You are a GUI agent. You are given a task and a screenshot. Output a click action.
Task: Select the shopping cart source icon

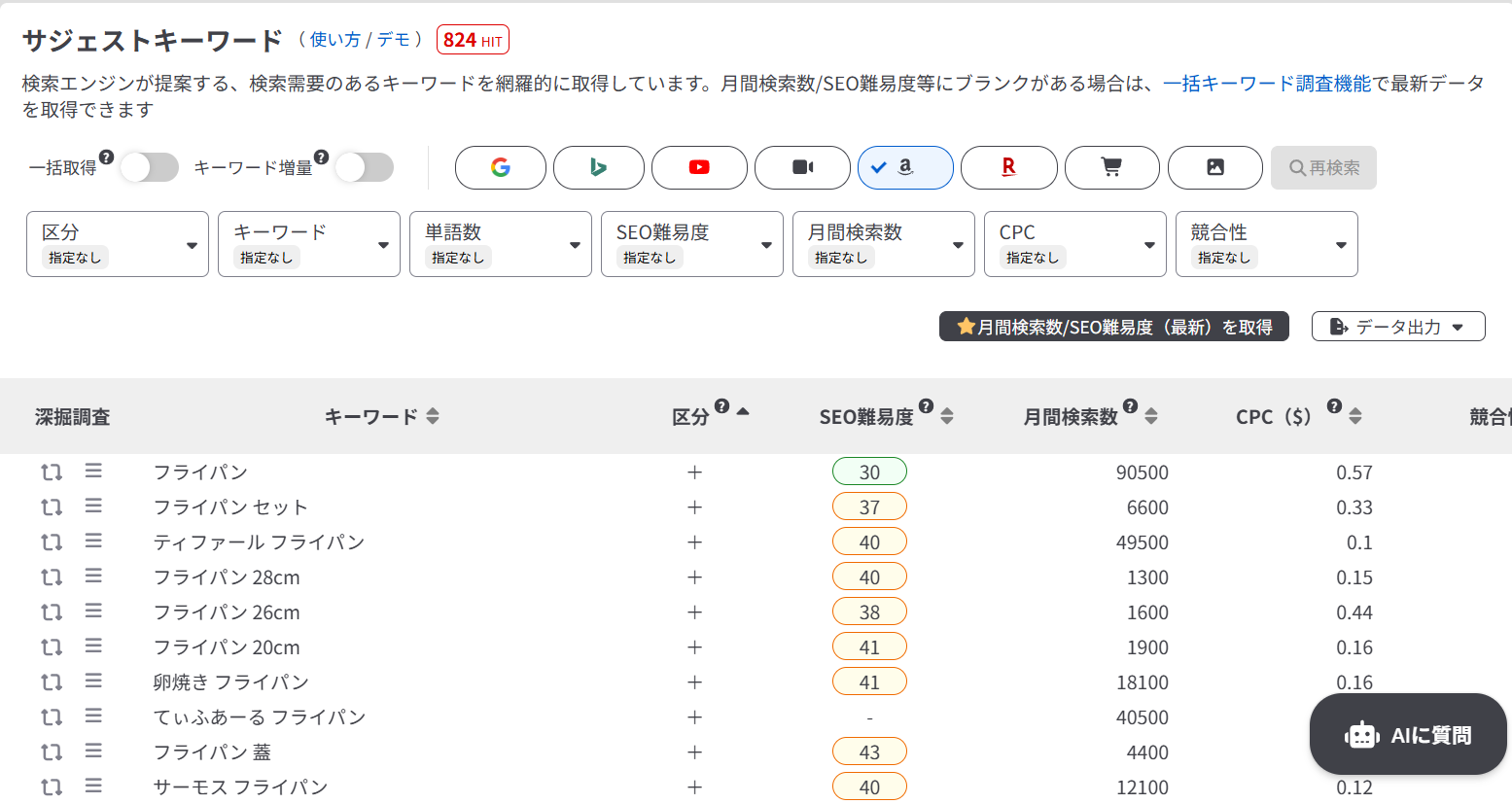pyautogui.click(x=1111, y=167)
